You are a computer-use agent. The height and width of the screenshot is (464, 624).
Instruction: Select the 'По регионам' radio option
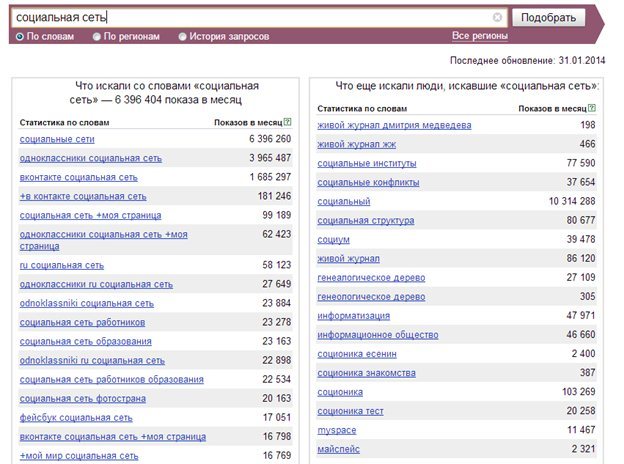[x=97, y=37]
